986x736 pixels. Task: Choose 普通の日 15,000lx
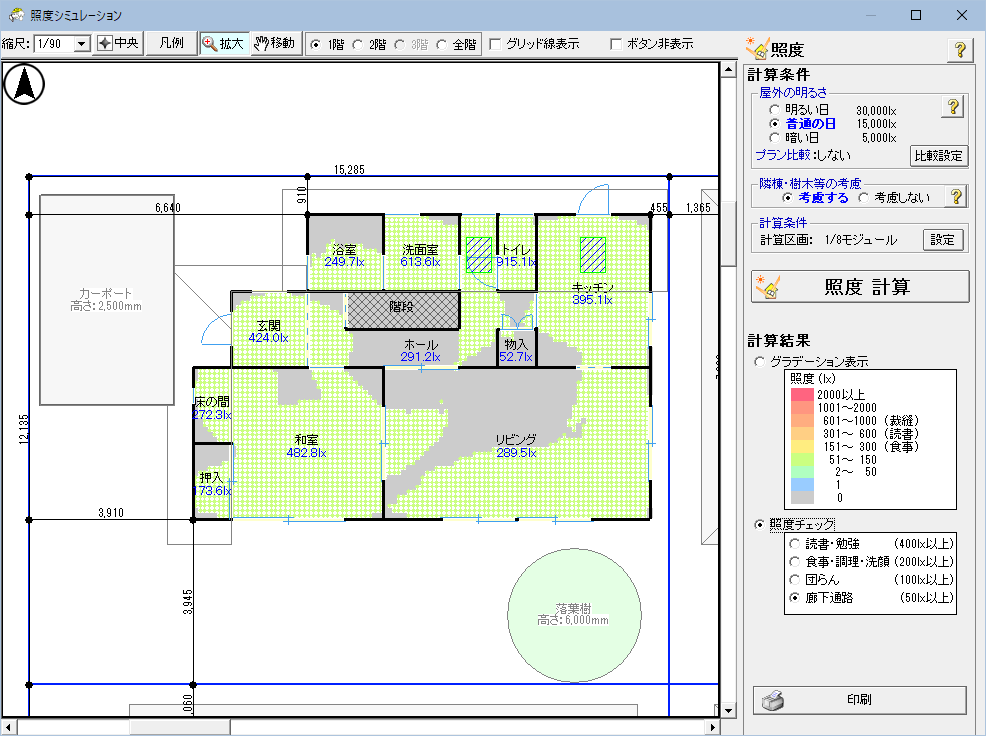775,124
